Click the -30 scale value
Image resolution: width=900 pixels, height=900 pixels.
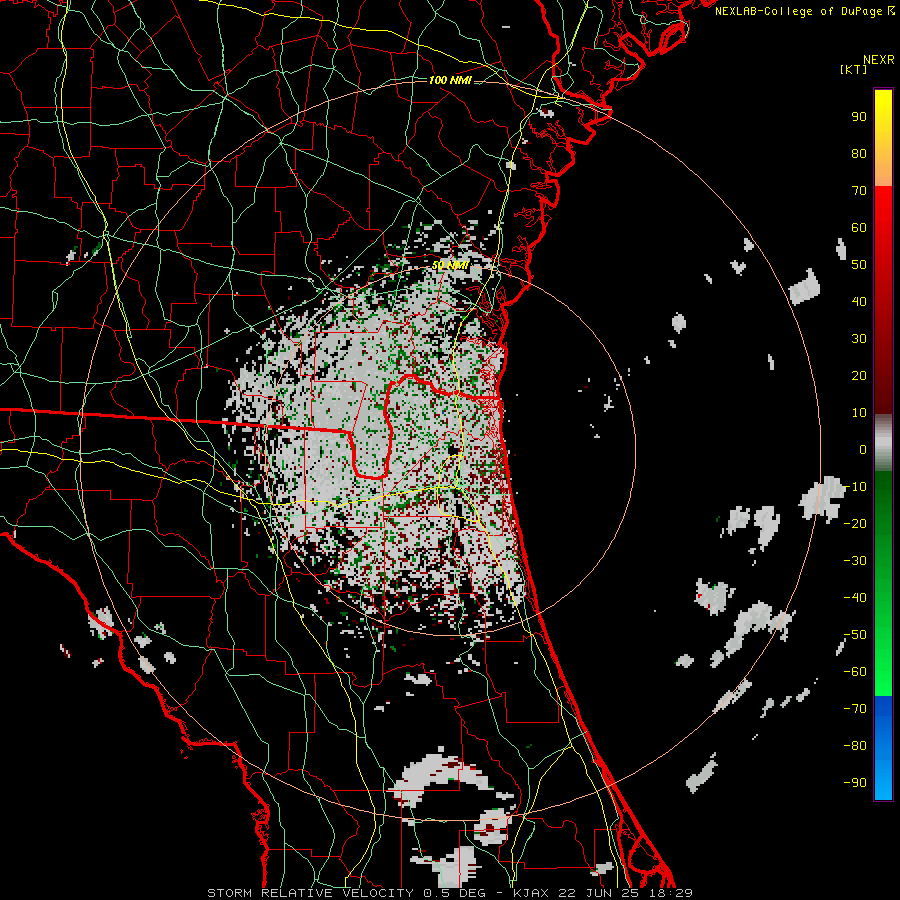[x=855, y=561]
